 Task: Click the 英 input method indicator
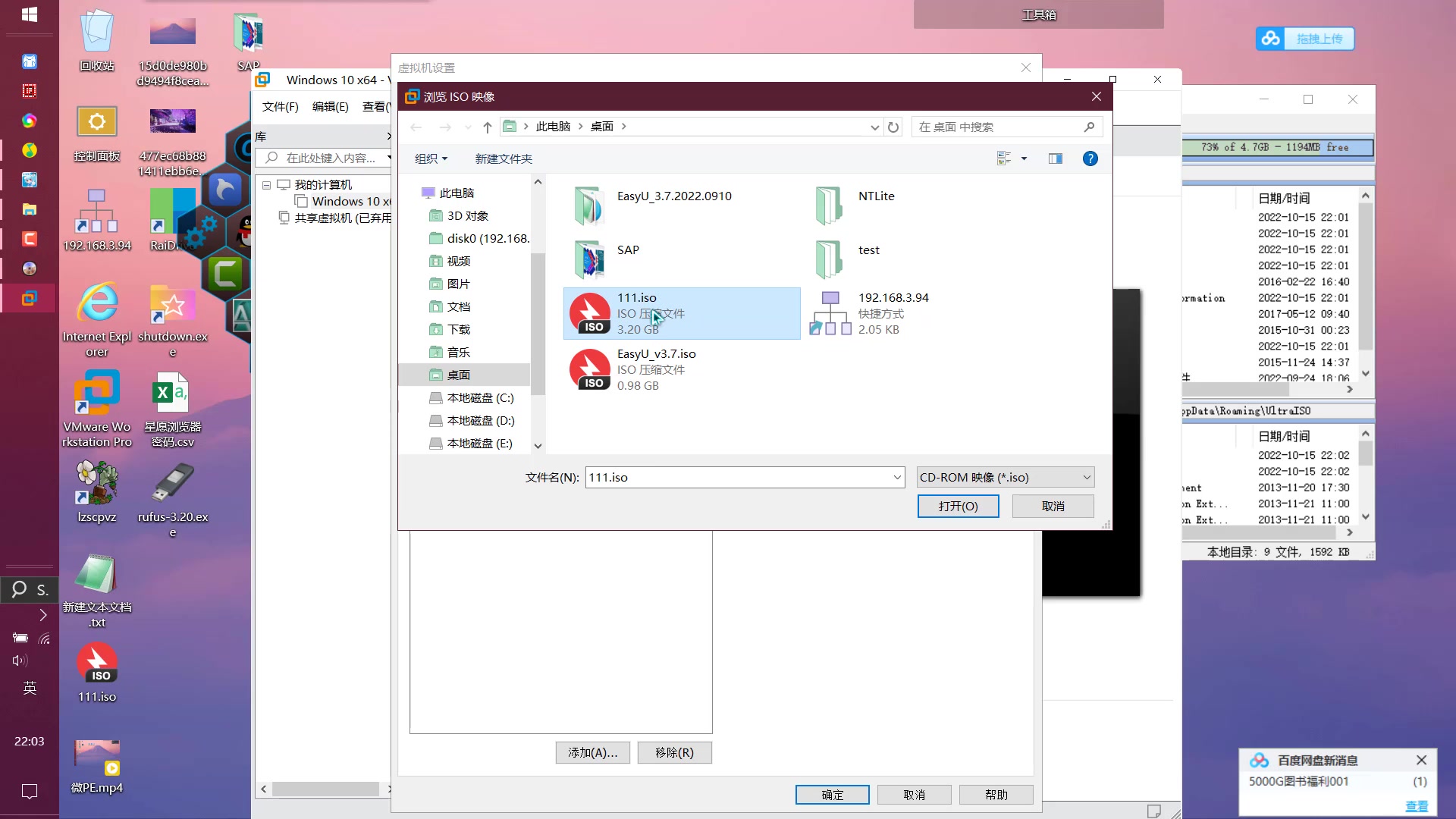click(x=30, y=688)
